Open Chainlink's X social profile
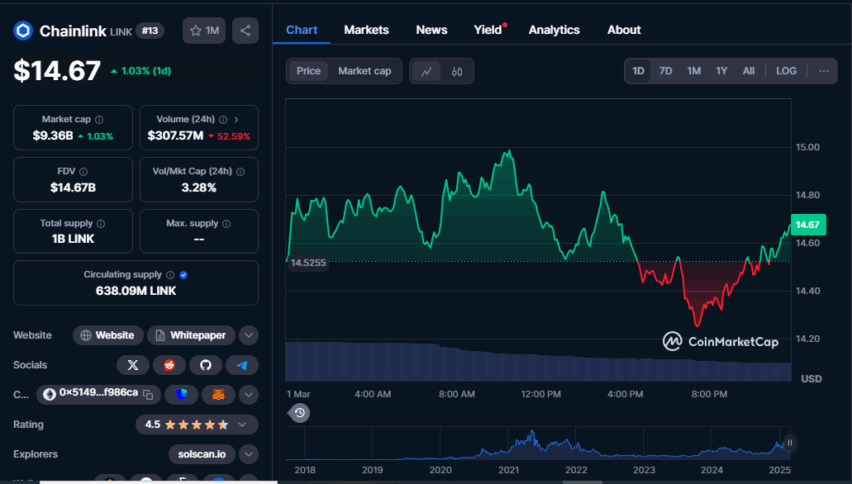The height and width of the screenshot is (484, 852). (x=133, y=365)
